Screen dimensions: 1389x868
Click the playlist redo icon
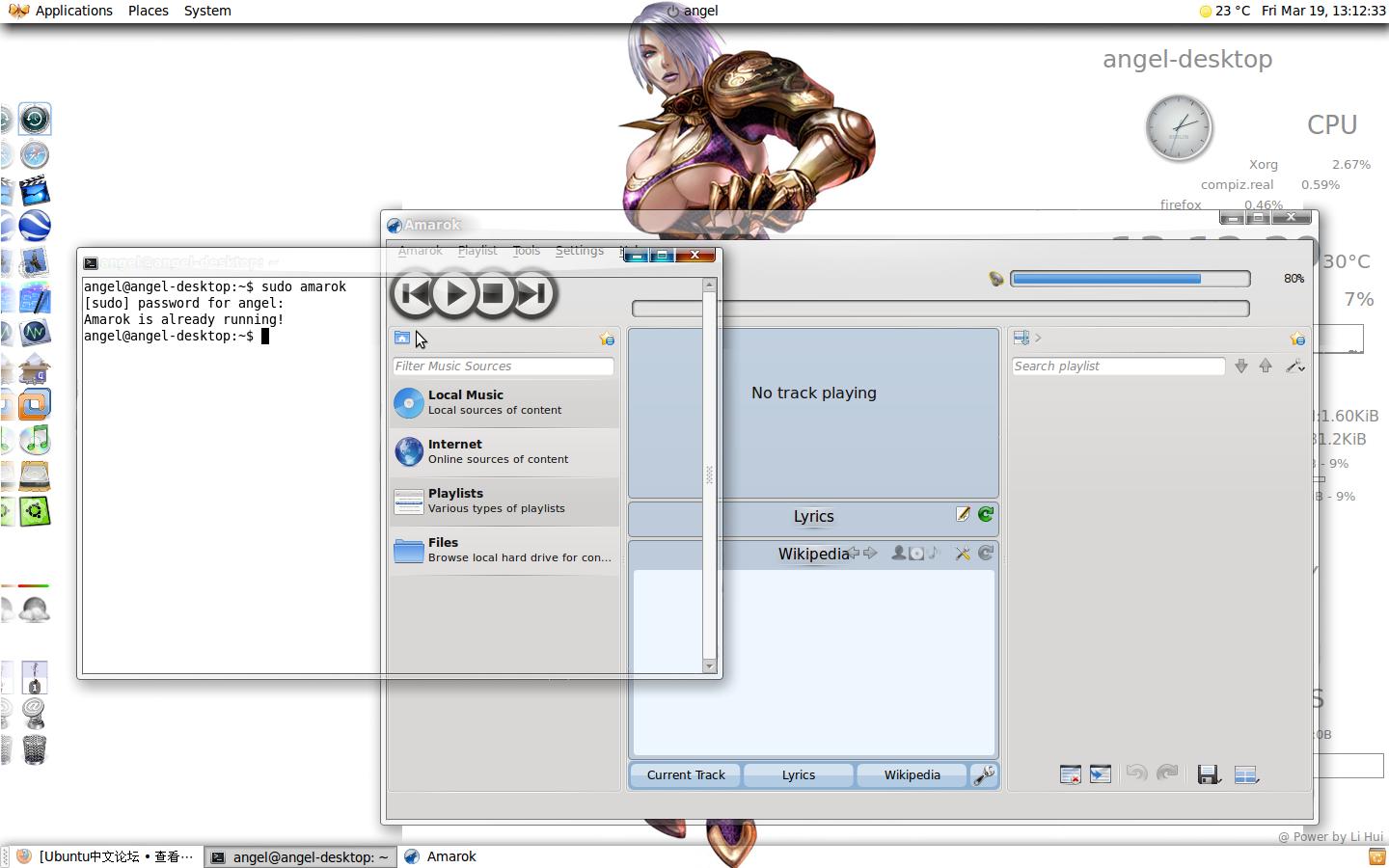pos(1167,773)
